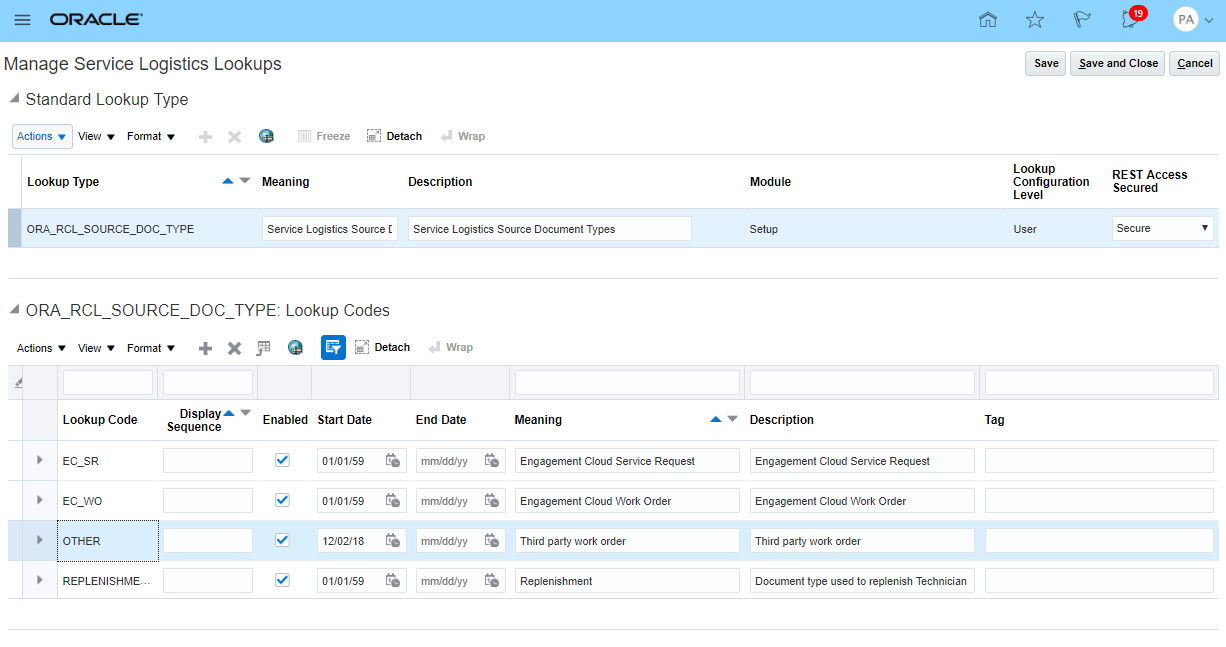Screen dimensions: 1226x647
Task: Click the Meaning field for Replenishment row
Action: coord(627,581)
